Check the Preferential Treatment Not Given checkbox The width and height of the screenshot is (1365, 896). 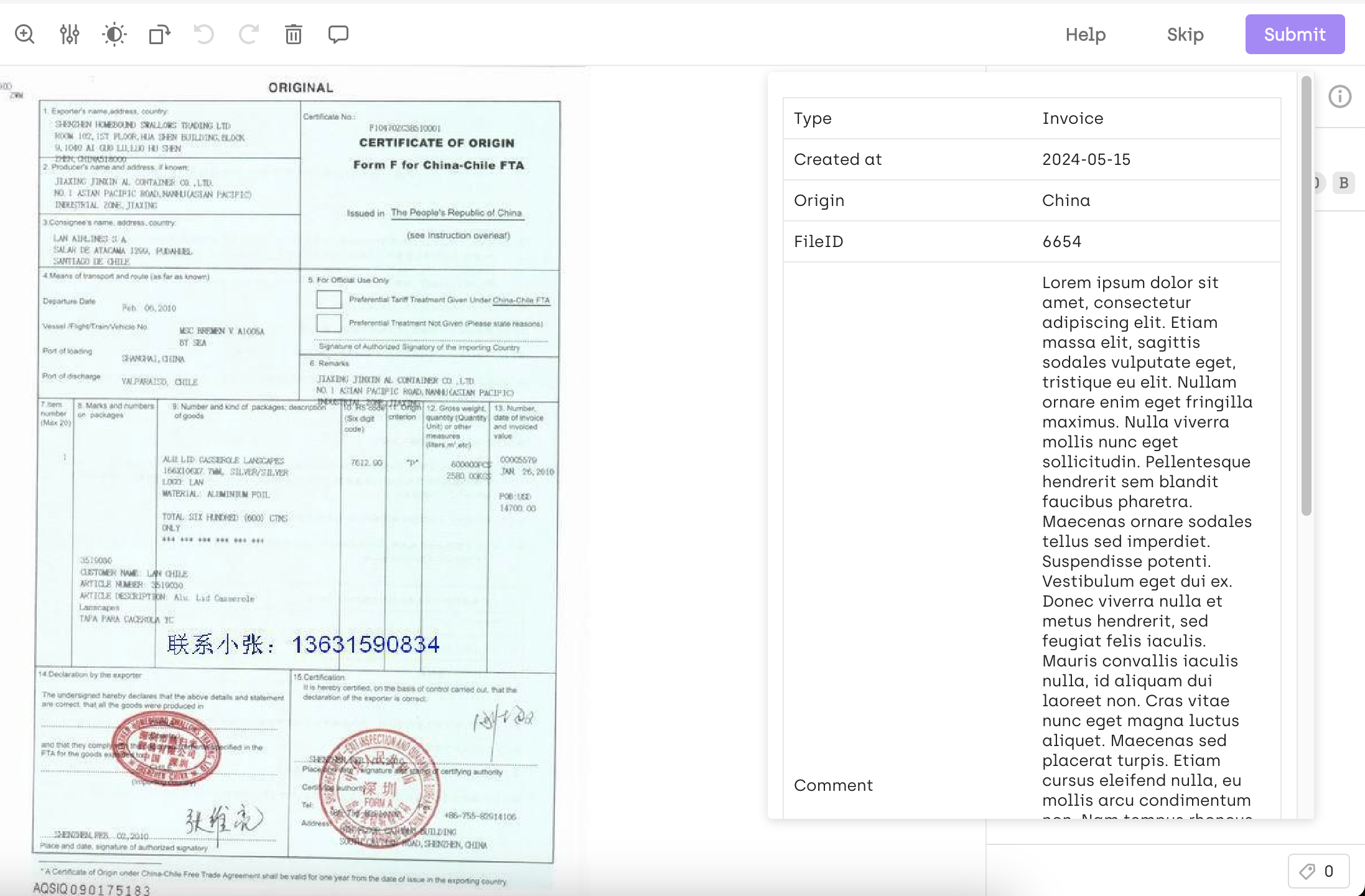(328, 323)
